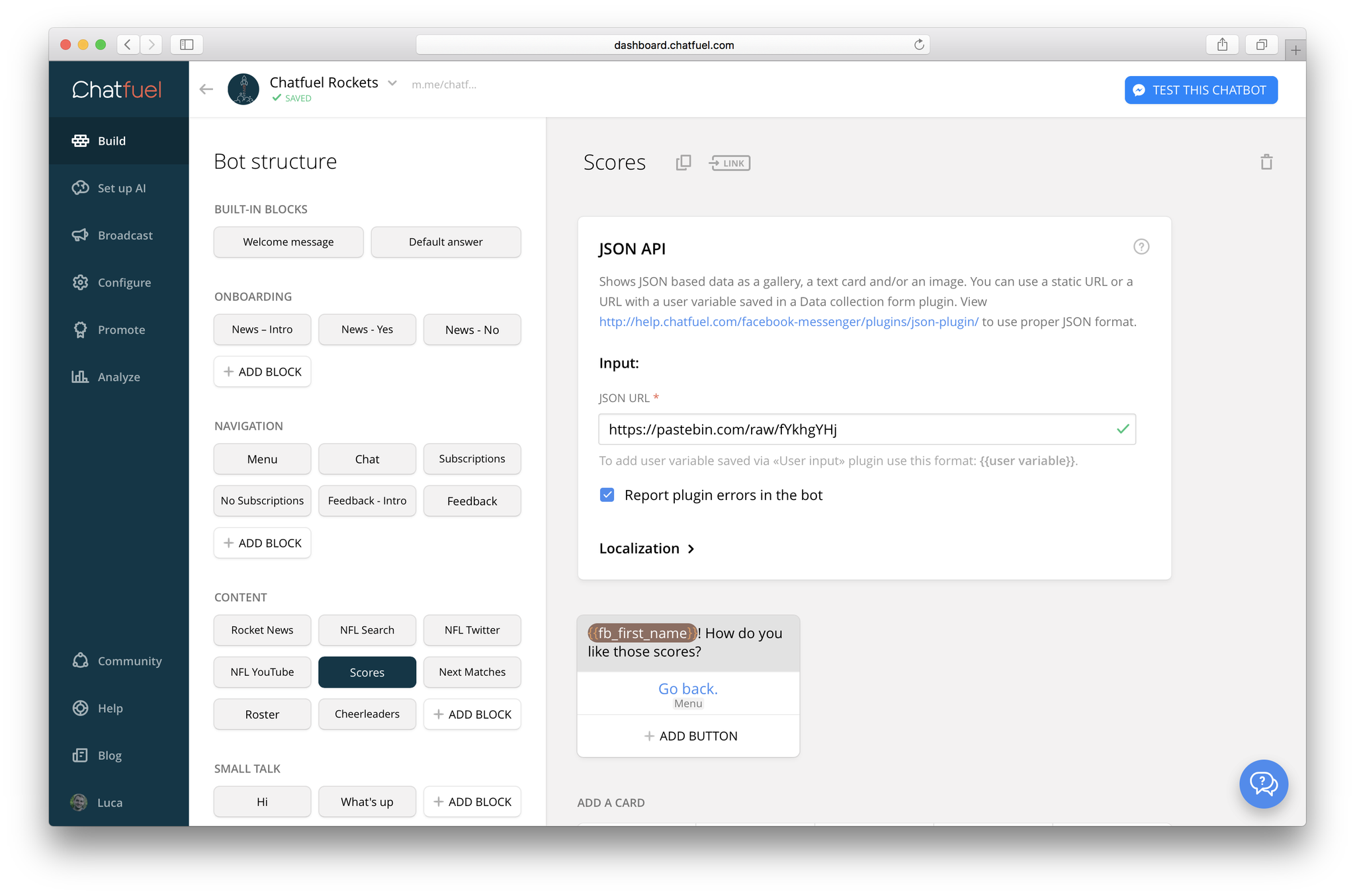This screenshot has width=1355, height=896.
Task: Delete the Scores block with trash icon
Action: tap(1266, 162)
